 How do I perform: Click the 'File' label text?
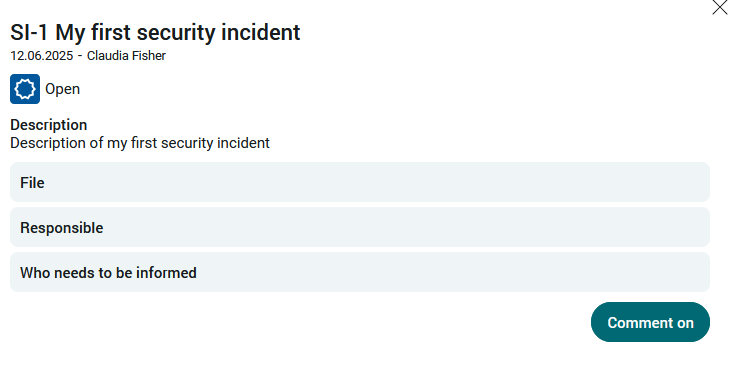32,182
